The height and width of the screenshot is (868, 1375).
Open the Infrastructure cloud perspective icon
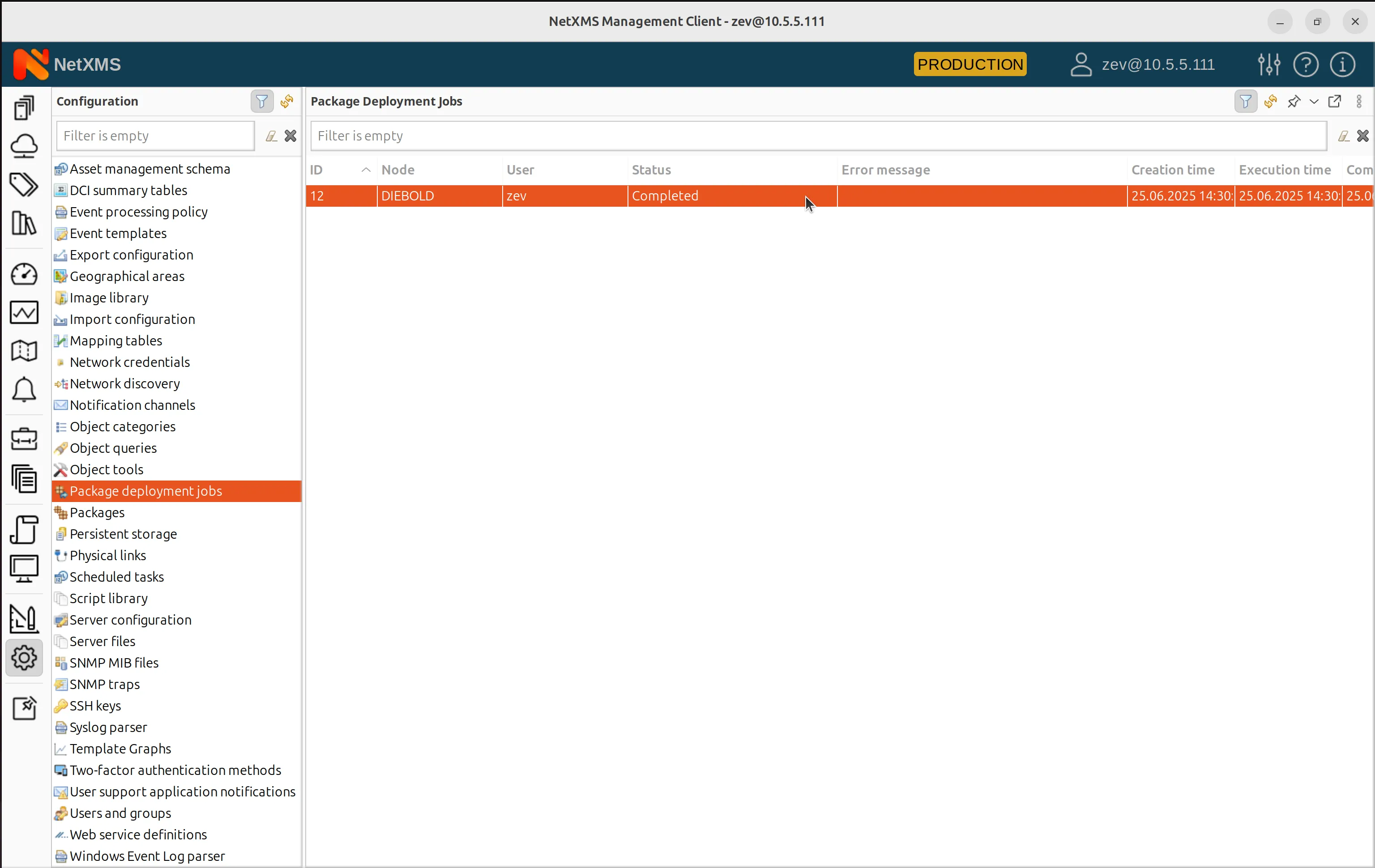pos(24,146)
